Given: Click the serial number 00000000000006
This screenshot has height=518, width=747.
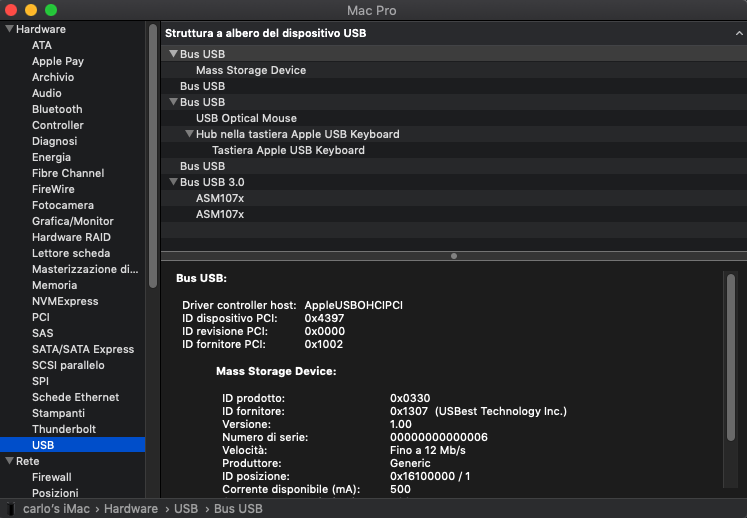Looking at the screenshot, I should point(439,437).
